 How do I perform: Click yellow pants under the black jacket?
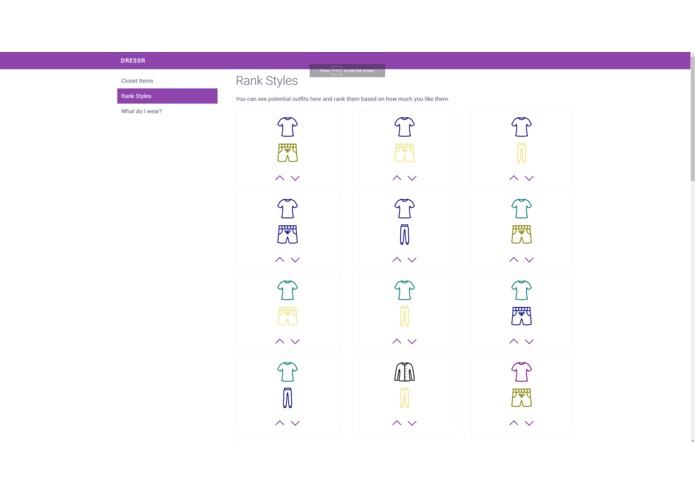click(405, 397)
